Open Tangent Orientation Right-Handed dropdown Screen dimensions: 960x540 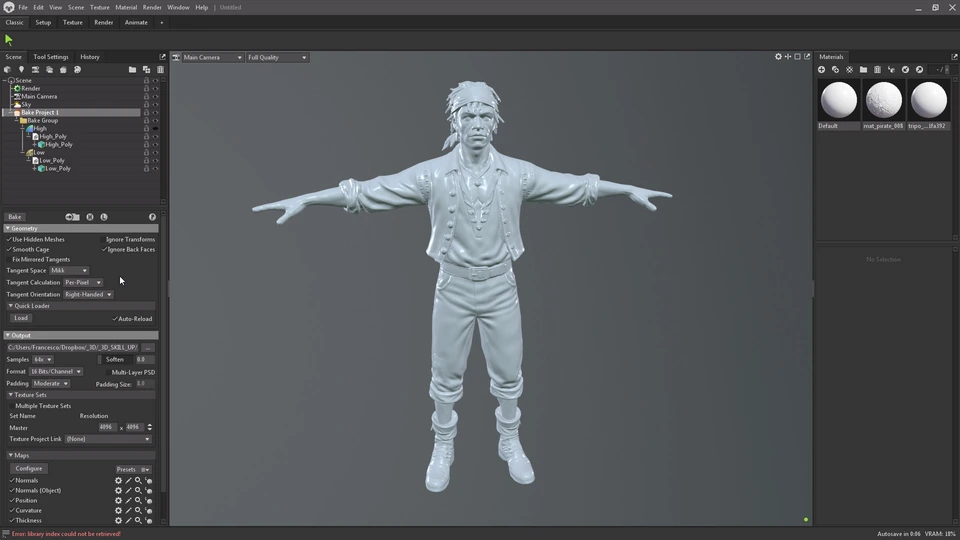(x=88, y=294)
